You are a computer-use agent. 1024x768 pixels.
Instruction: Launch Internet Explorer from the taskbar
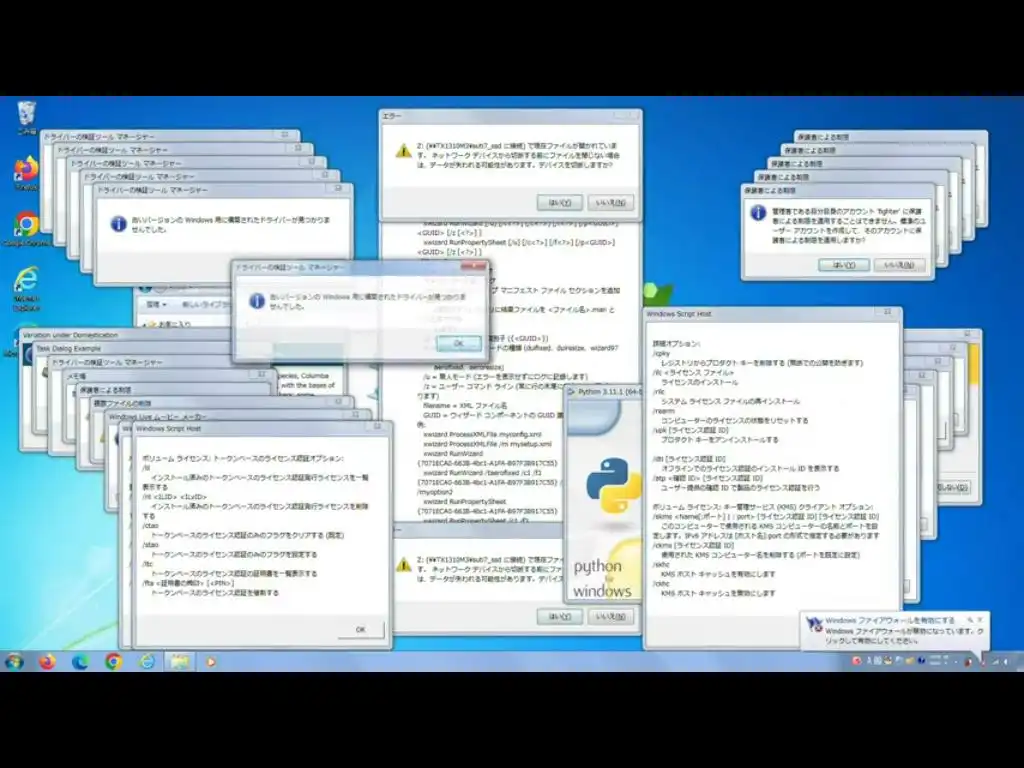click(x=147, y=662)
